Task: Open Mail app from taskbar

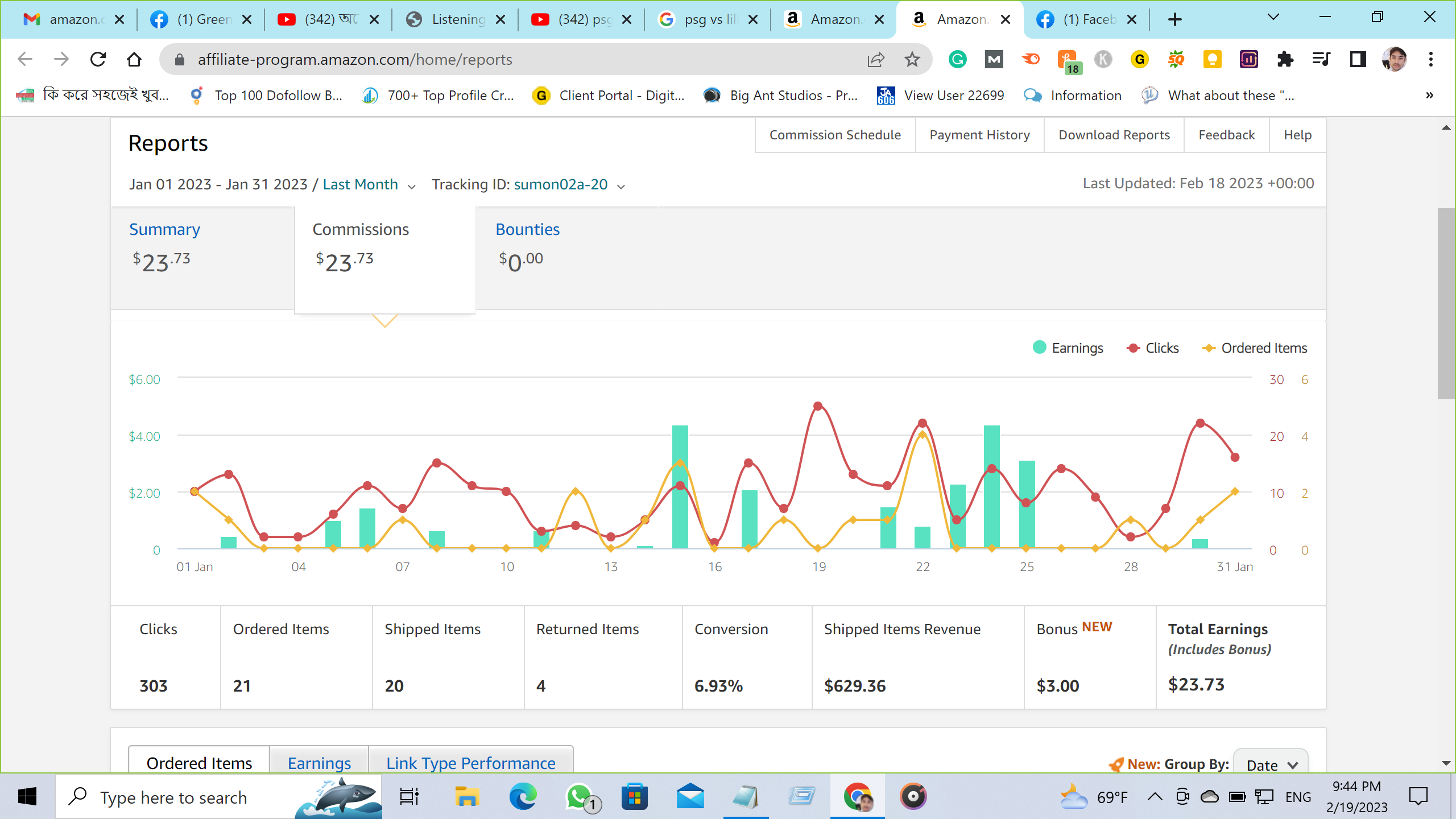Action: (x=690, y=797)
